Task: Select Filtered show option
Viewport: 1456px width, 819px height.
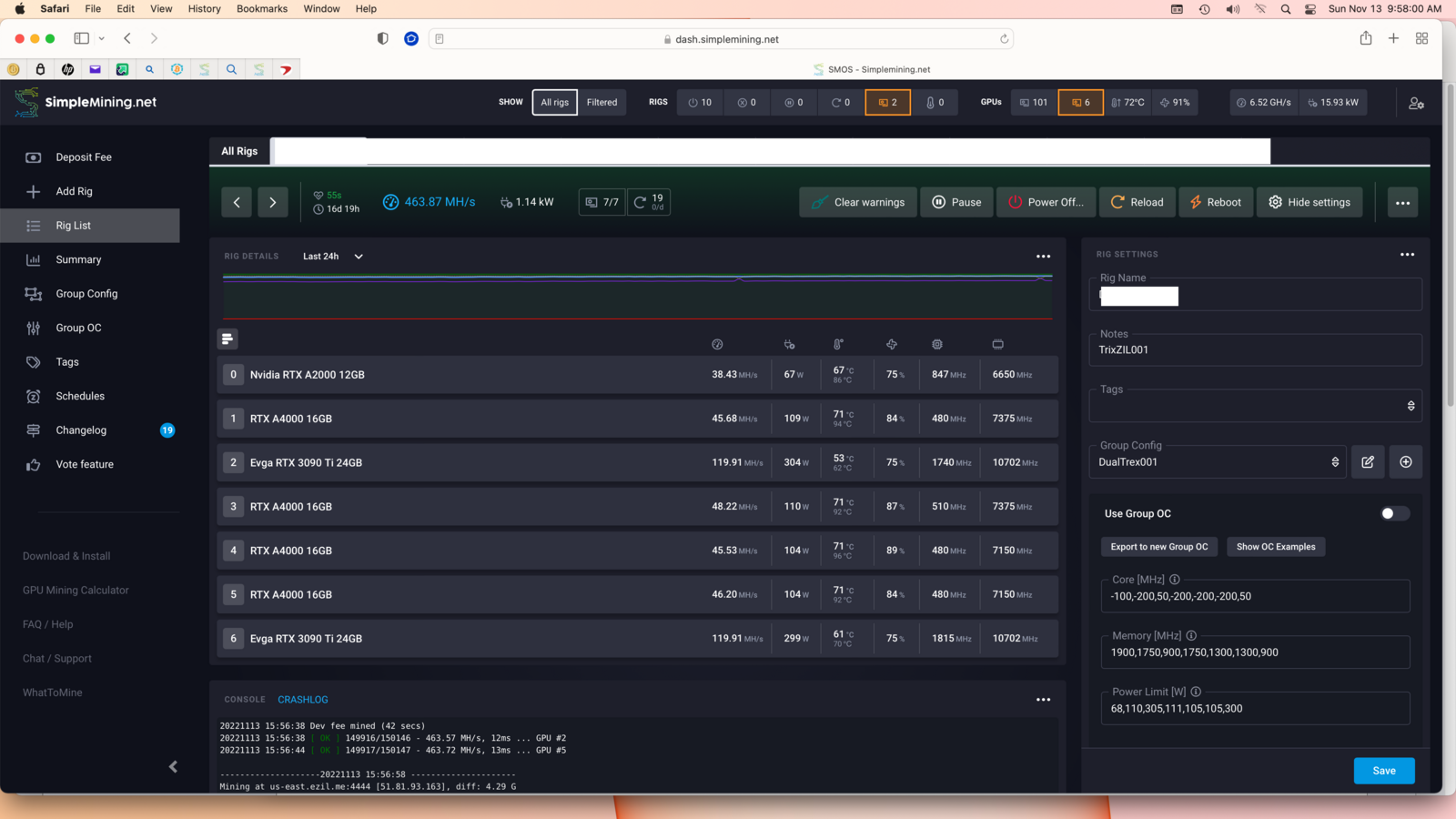Action: tap(602, 103)
